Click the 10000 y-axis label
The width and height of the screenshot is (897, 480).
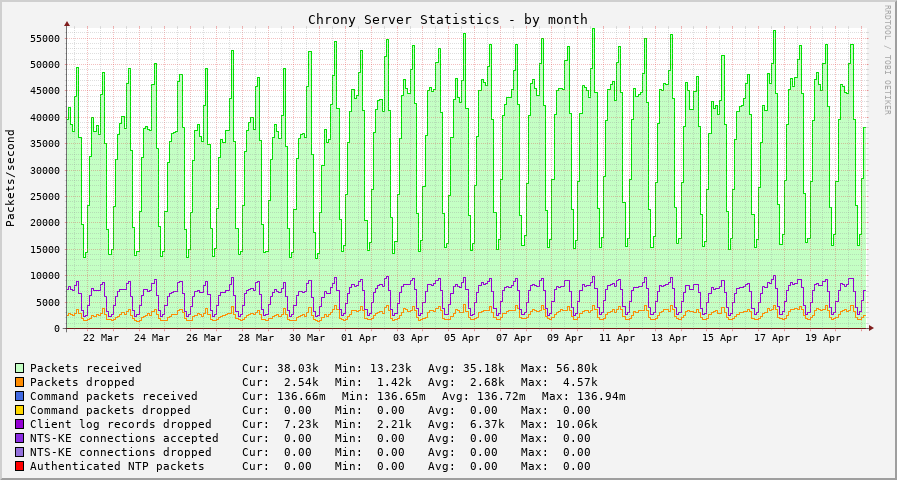[45, 276]
